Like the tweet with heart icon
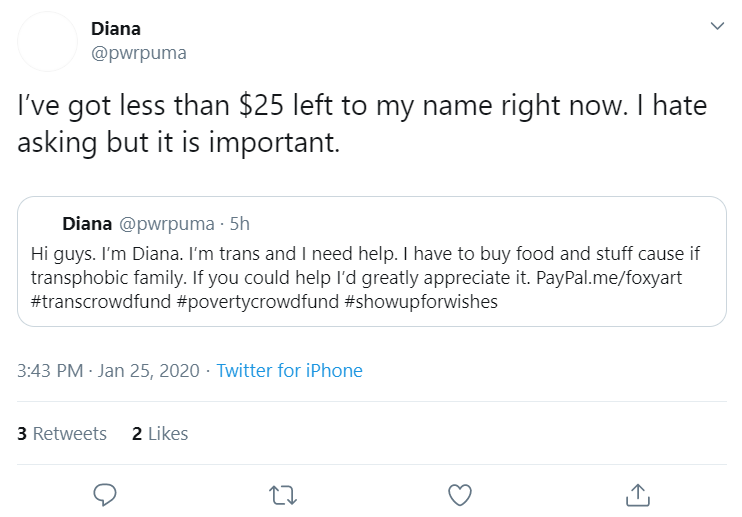The height and width of the screenshot is (517, 742). (x=460, y=495)
